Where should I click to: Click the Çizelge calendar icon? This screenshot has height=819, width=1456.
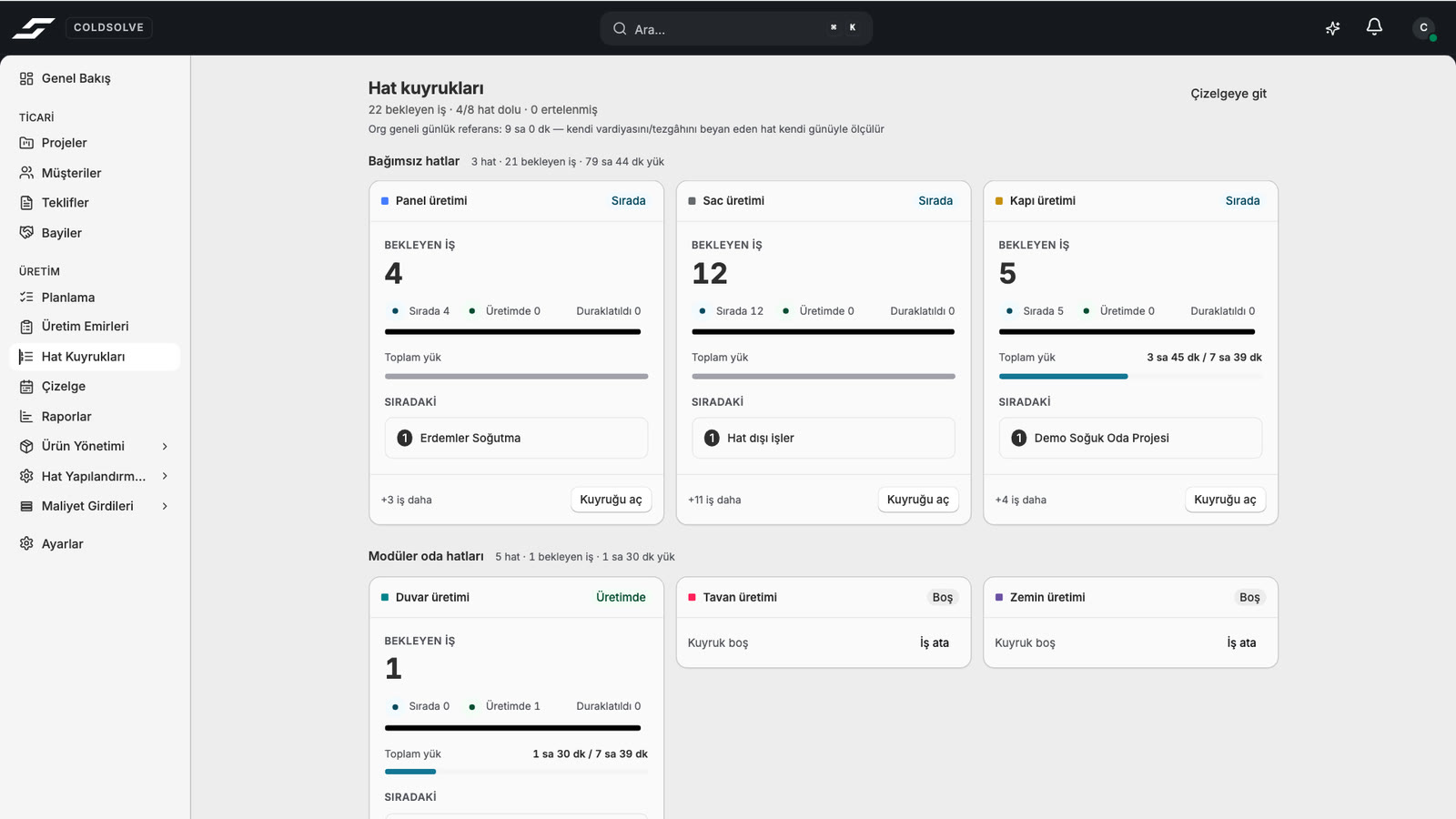click(x=26, y=387)
